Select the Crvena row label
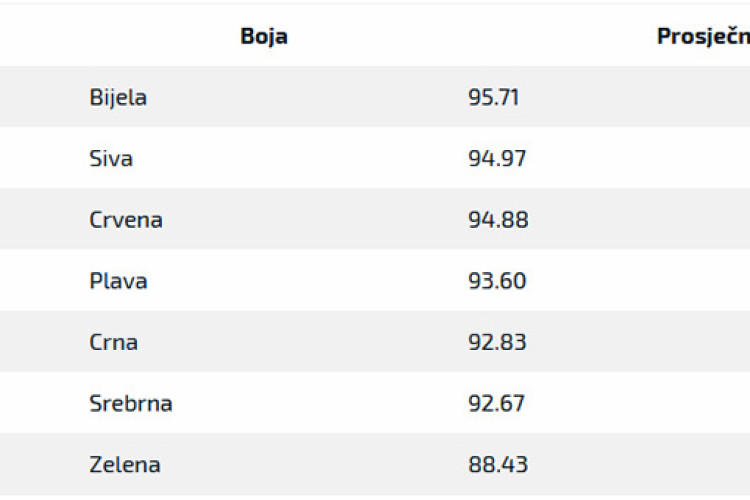The height and width of the screenshot is (500, 750). [x=126, y=220]
